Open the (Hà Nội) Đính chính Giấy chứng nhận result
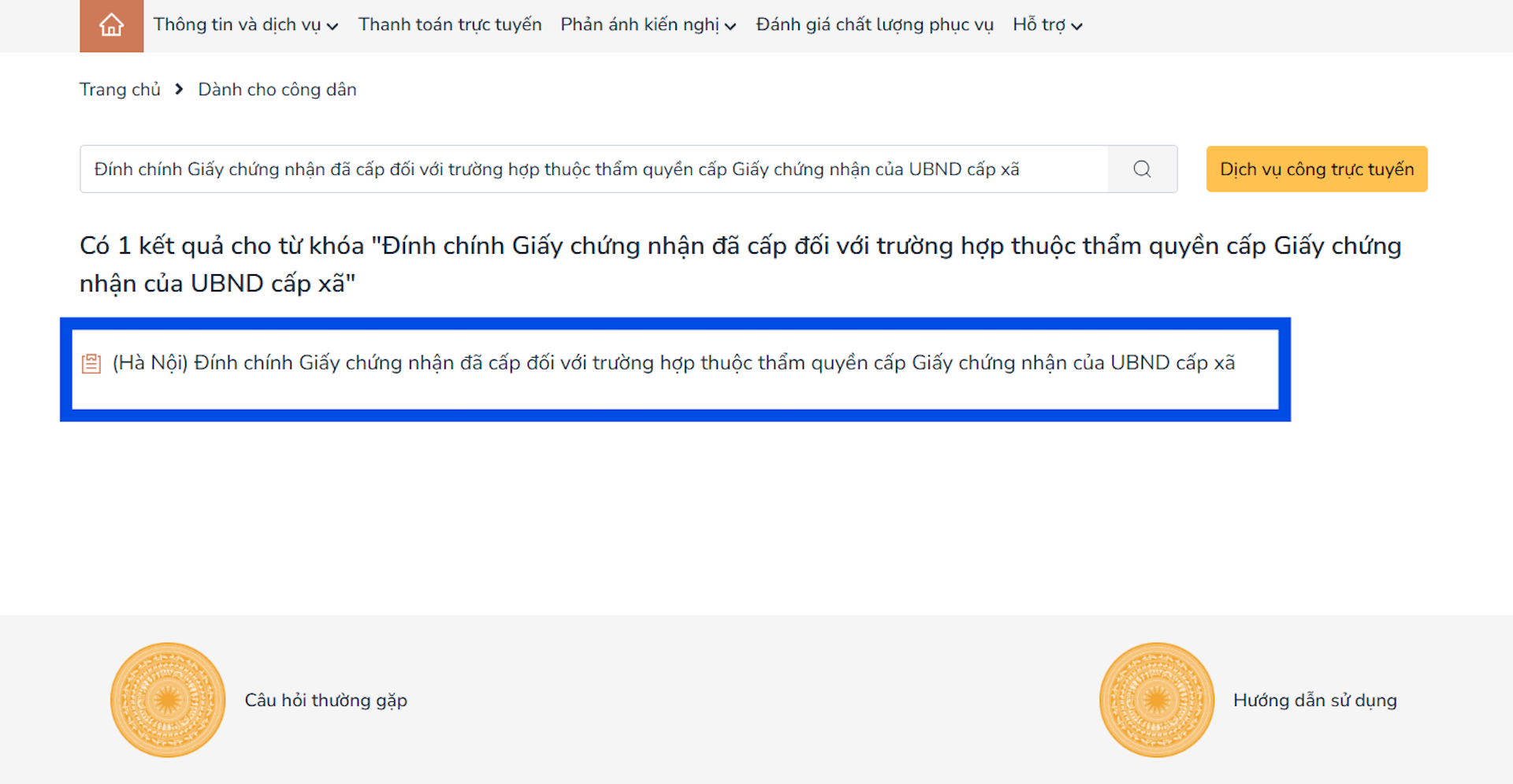Viewport: 1513px width, 784px height. pos(674,362)
